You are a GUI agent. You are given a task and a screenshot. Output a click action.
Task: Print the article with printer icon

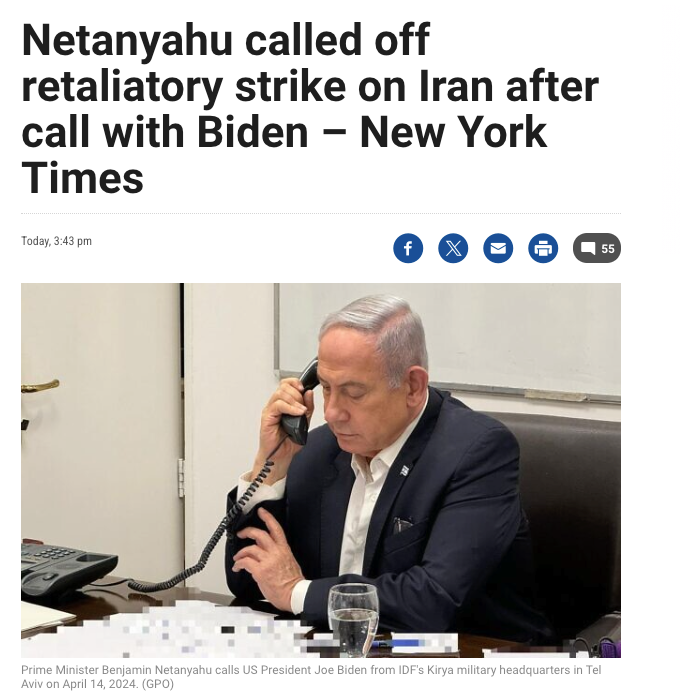pyautogui.click(x=543, y=248)
